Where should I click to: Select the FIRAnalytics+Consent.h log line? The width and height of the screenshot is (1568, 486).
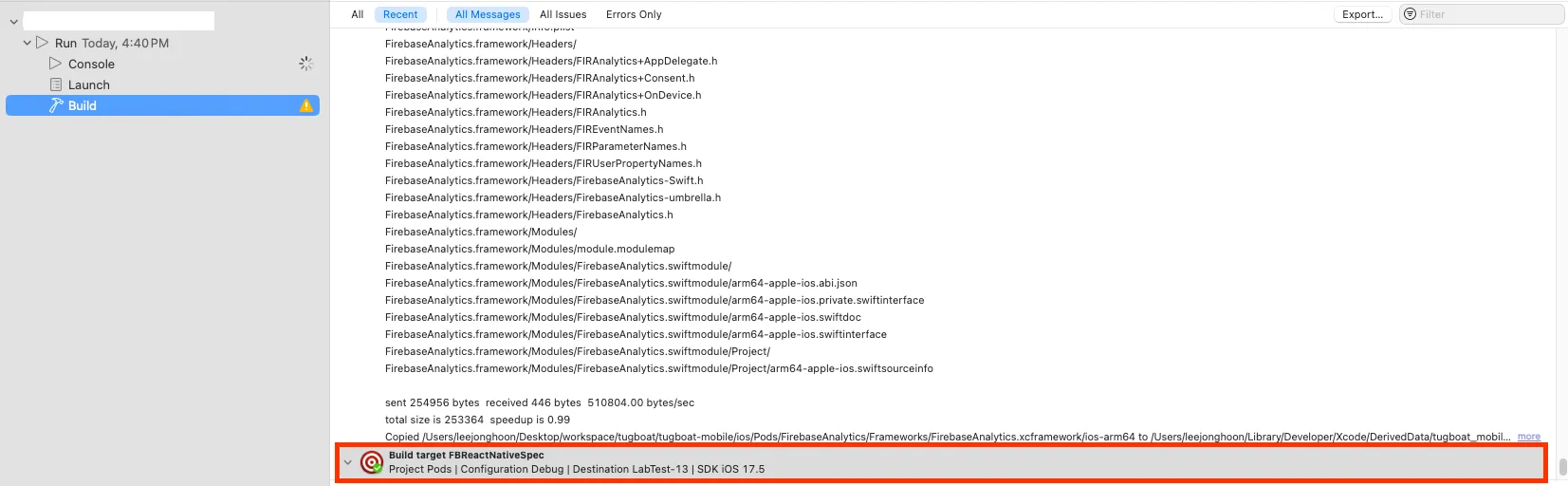pyautogui.click(x=540, y=78)
